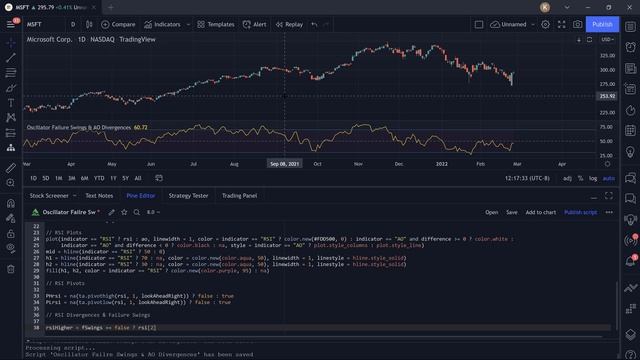Image resolution: width=640 pixels, height=360 pixels.
Task: Expand the Stock Screener dropdown arrow
Action: coord(75,196)
